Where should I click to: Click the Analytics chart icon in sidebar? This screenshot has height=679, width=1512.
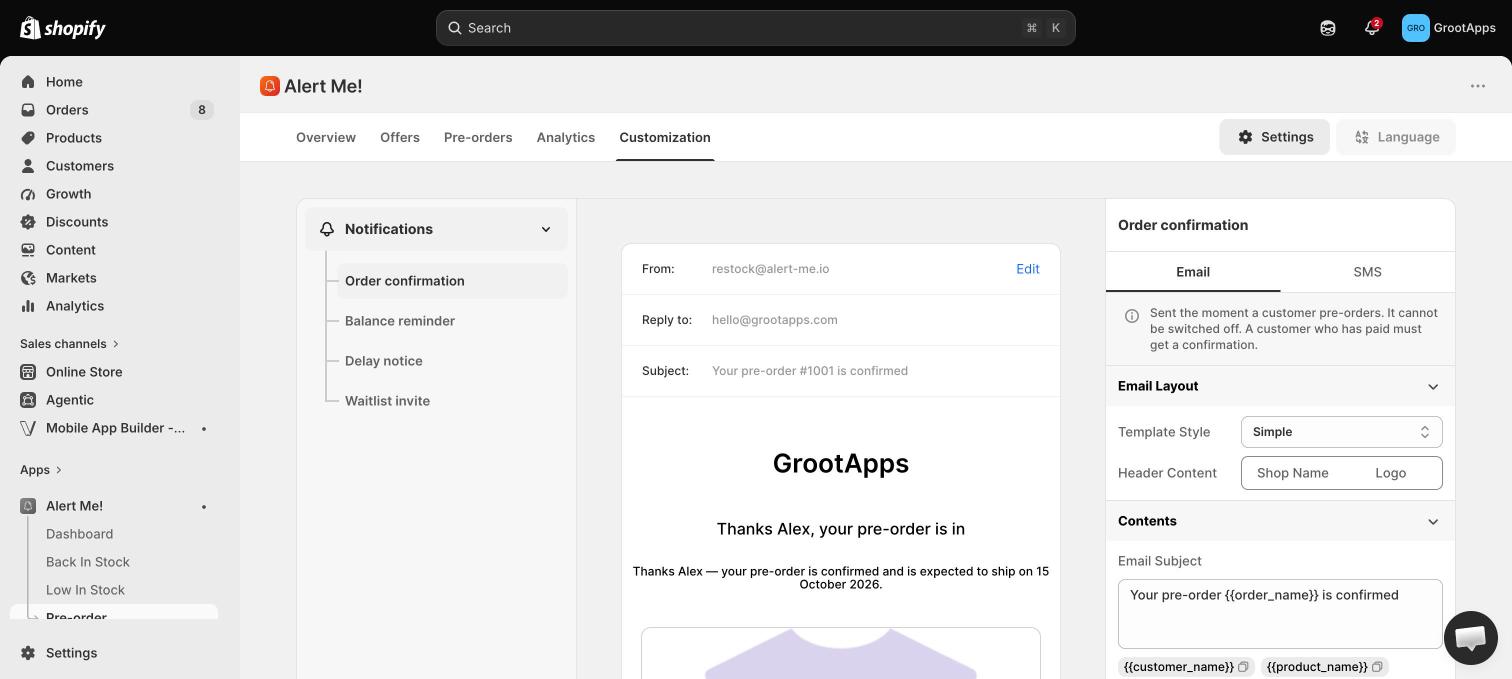pyautogui.click(x=28, y=306)
